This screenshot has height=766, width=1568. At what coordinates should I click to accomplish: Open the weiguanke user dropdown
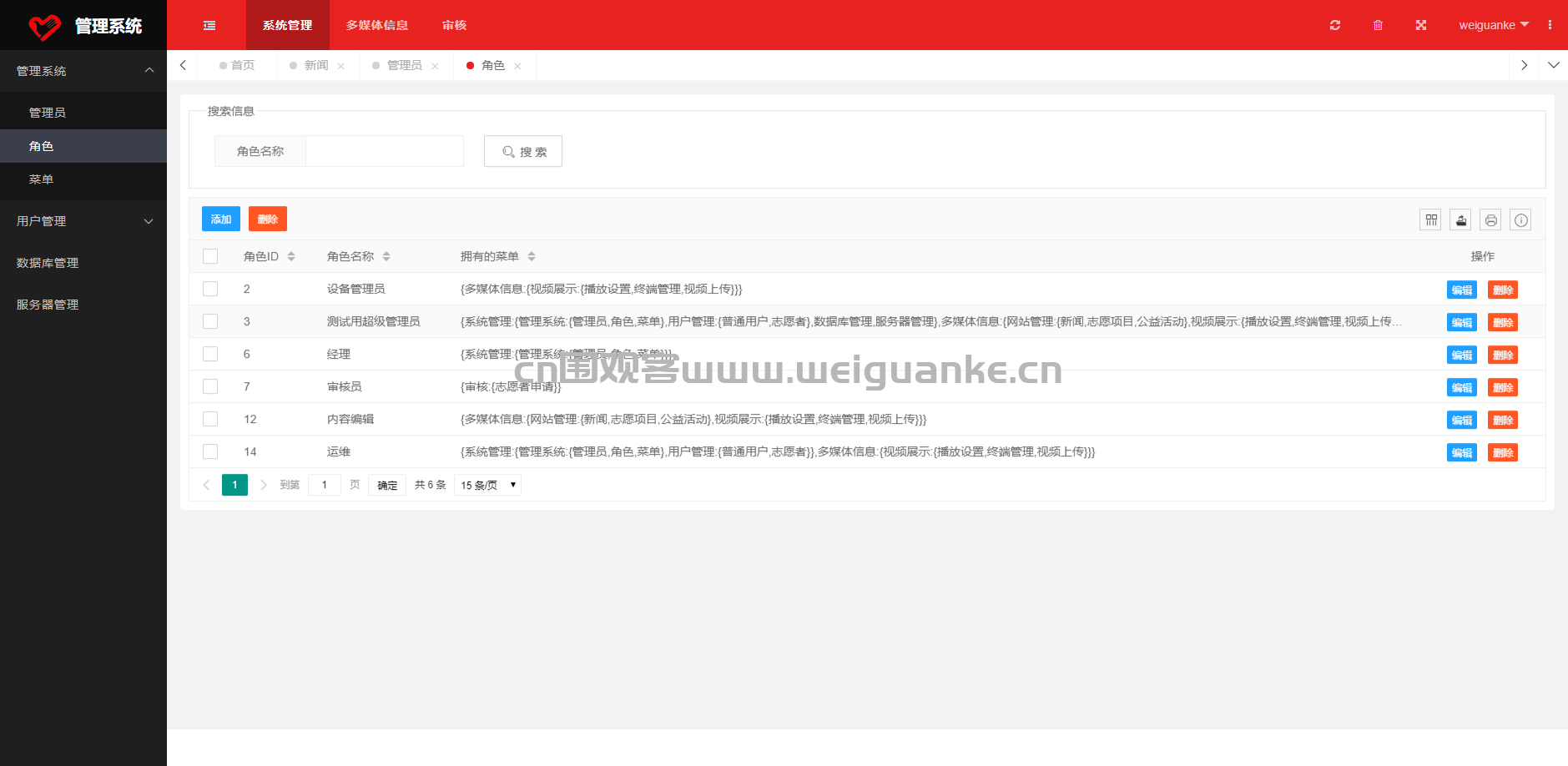tap(1493, 25)
